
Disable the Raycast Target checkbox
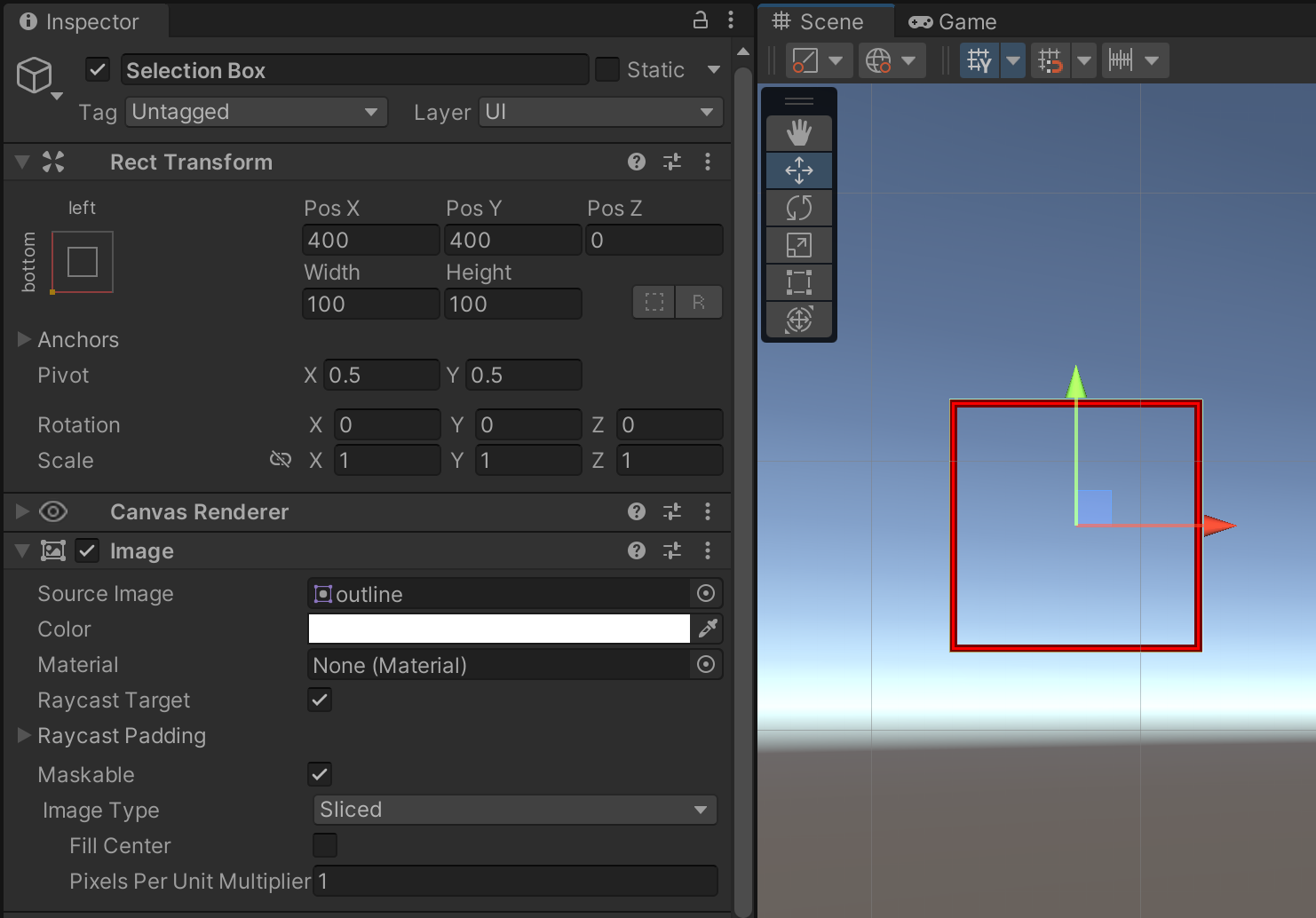[320, 700]
